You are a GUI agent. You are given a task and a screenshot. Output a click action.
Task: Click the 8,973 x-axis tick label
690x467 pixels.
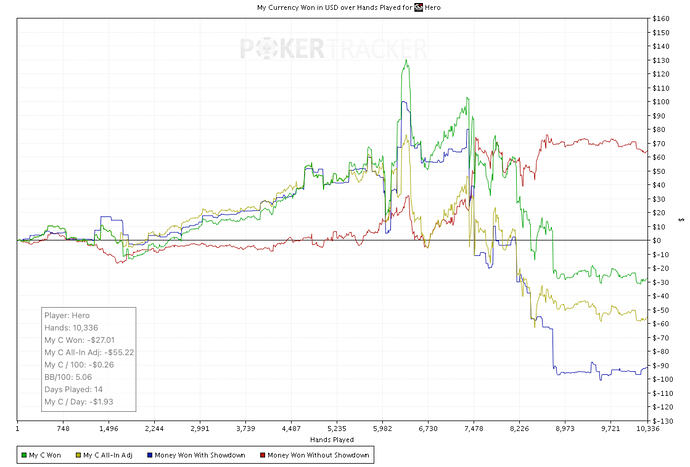(x=565, y=429)
